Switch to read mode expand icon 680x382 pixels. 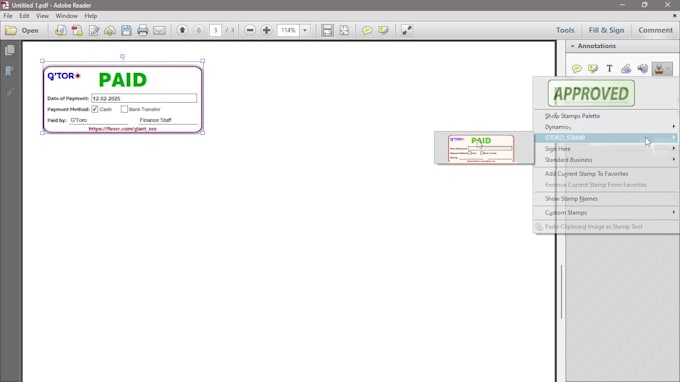point(407,30)
